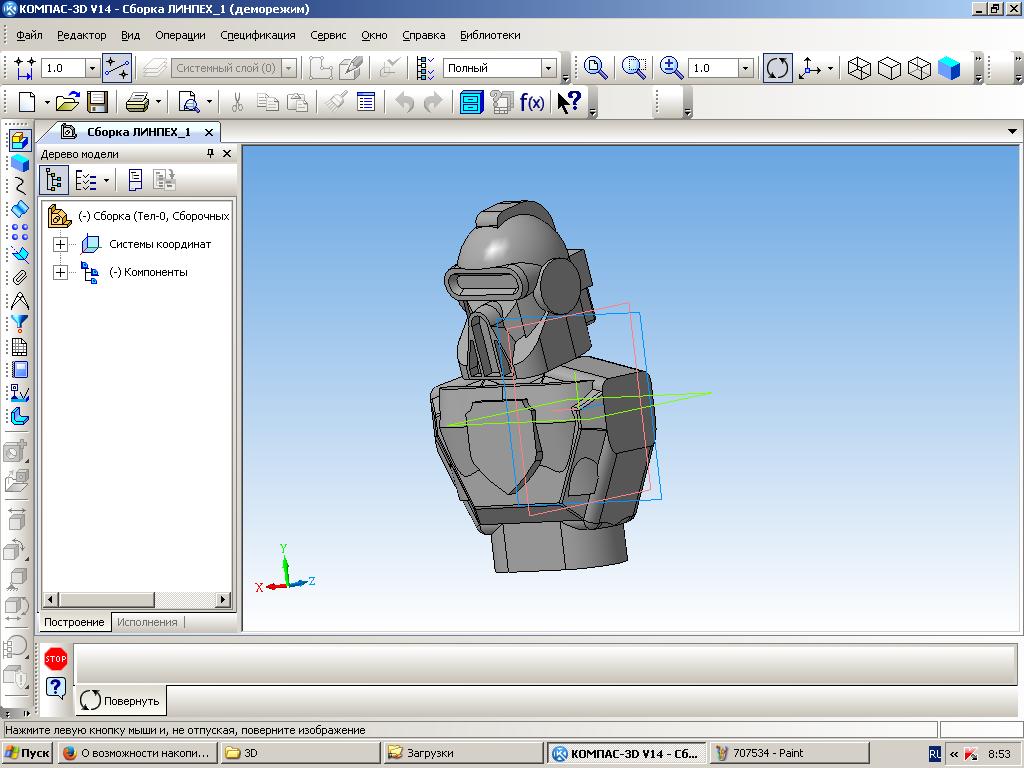The width and height of the screenshot is (1024, 770).
Task: Click the Open file folder icon
Action: [67, 103]
